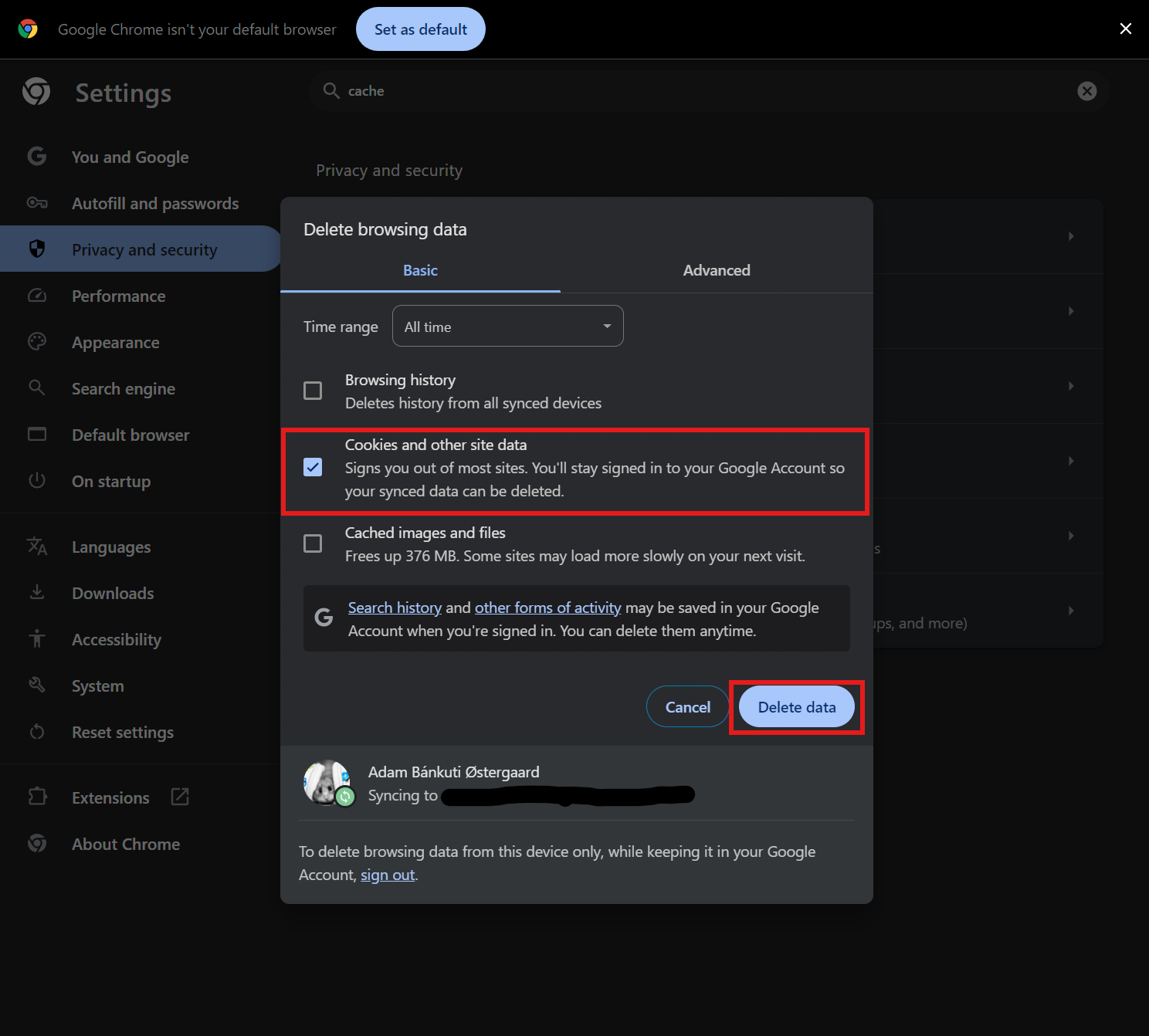Open About Chrome page
This screenshot has height=1036, width=1149.
(126, 845)
